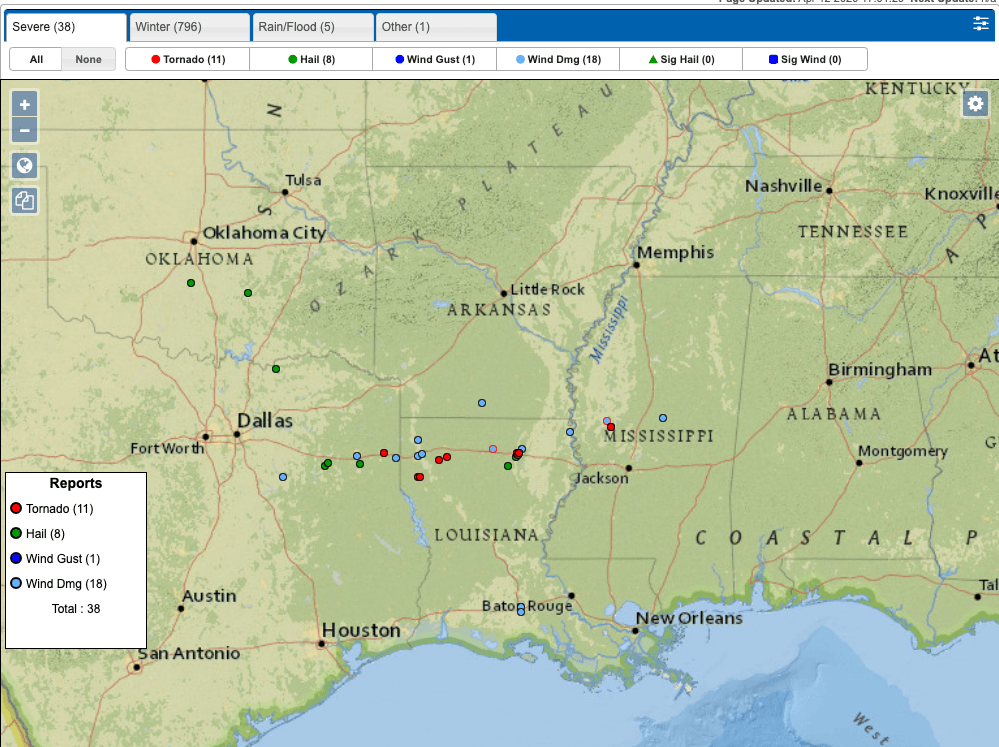
Task: Click the All reports button
Action: pos(36,59)
